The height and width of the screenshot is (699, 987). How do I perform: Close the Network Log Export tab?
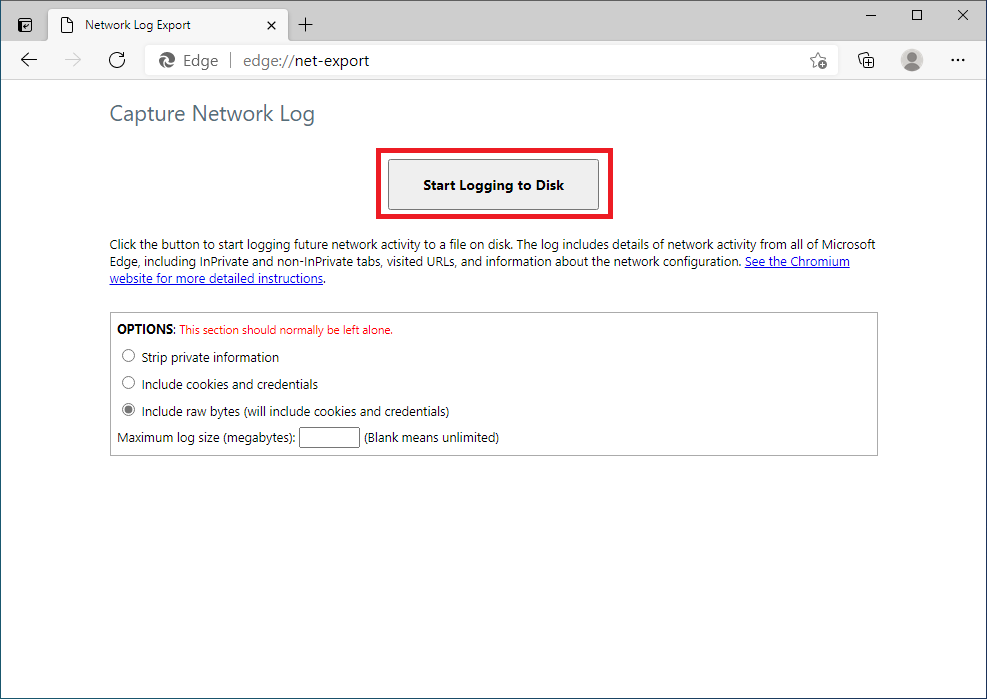pyautogui.click(x=269, y=25)
